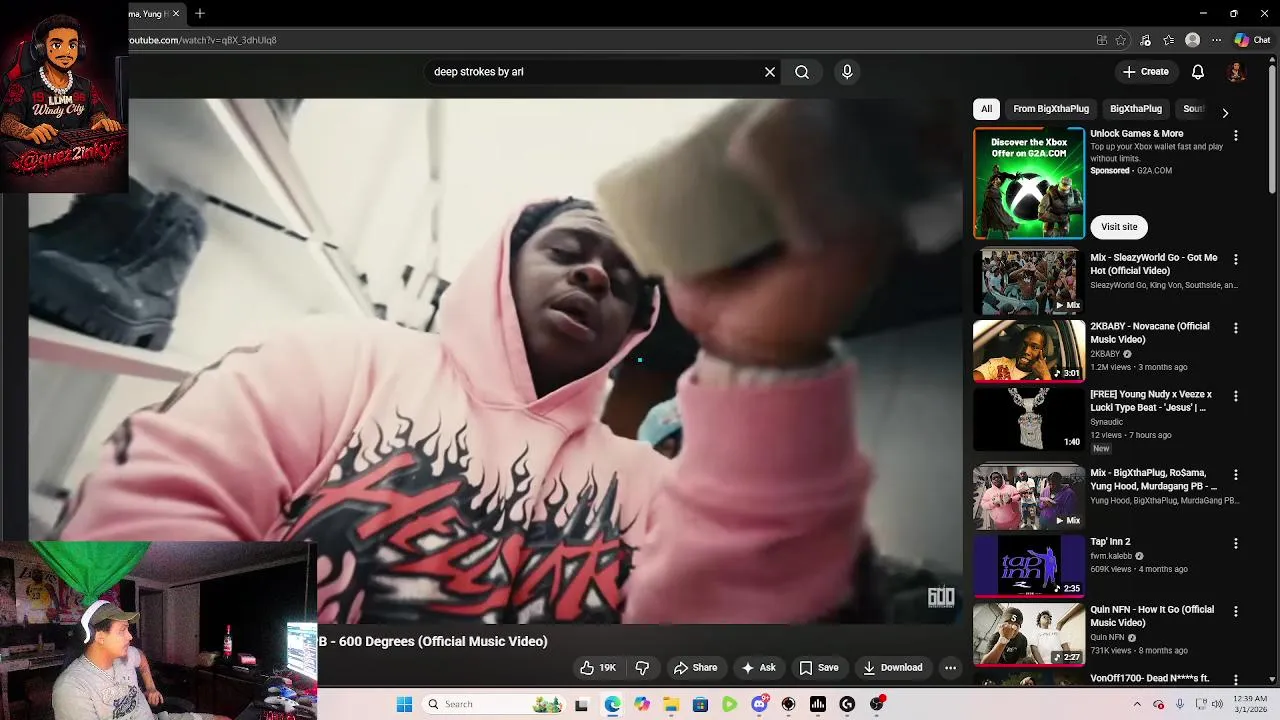Open the Windows Start menu
Viewport: 1280px width, 720px height.
pyautogui.click(x=404, y=704)
